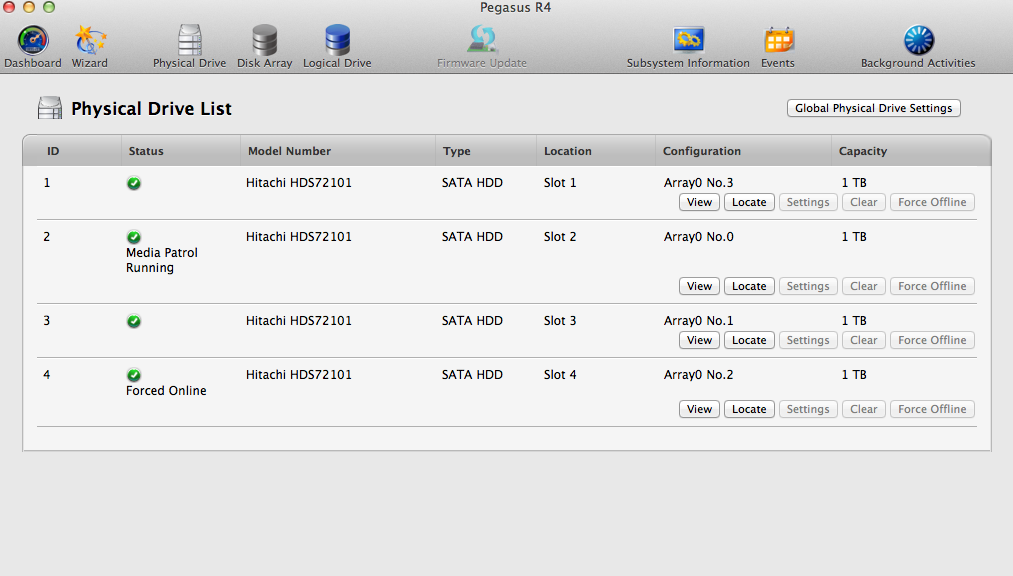Open the Logical Drive toolbar icon
This screenshot has width=1013, height=576.
coord(337,40)
